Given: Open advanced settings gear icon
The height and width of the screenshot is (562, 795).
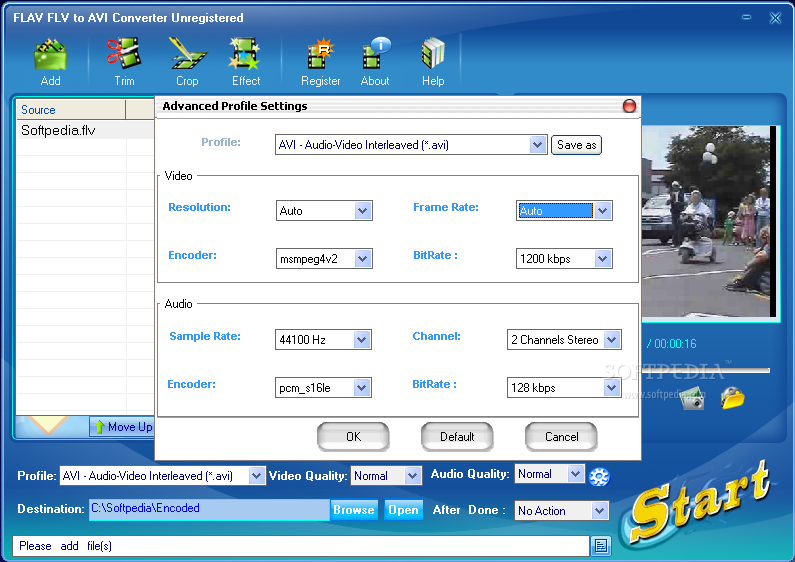Looking at the screenshot, I should pyautogui.click(x=599, y=476).
